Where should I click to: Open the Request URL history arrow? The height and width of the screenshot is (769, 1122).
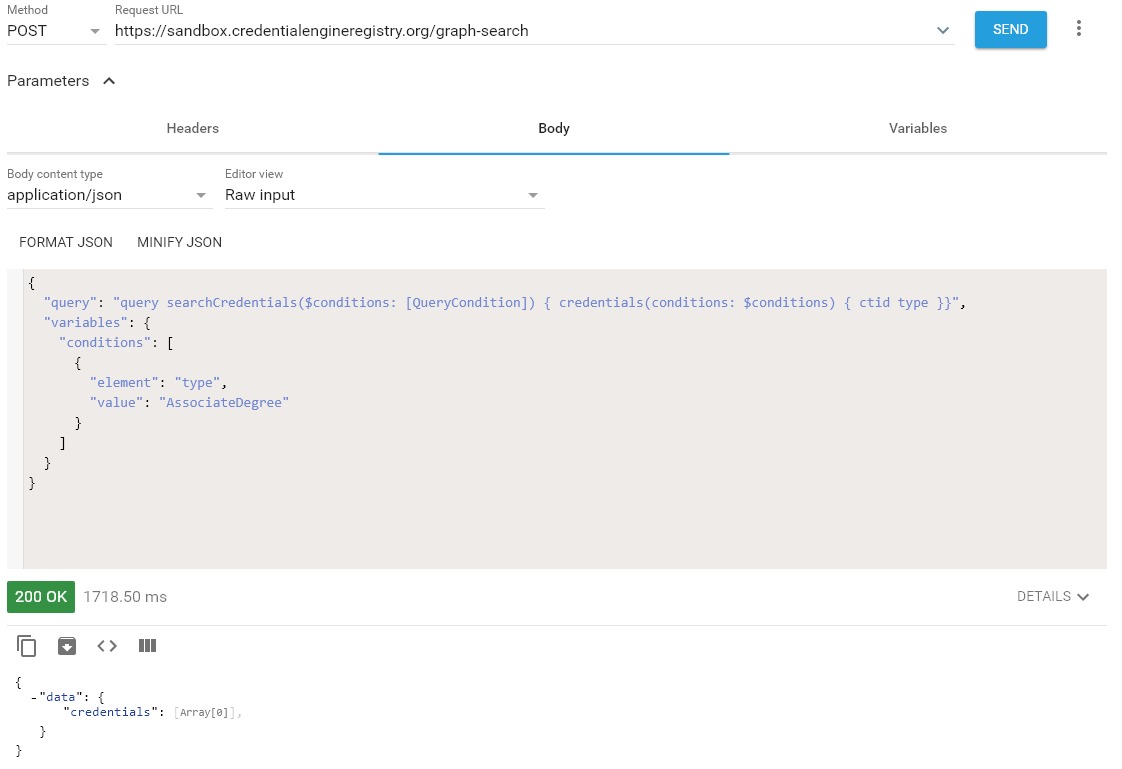943,30
